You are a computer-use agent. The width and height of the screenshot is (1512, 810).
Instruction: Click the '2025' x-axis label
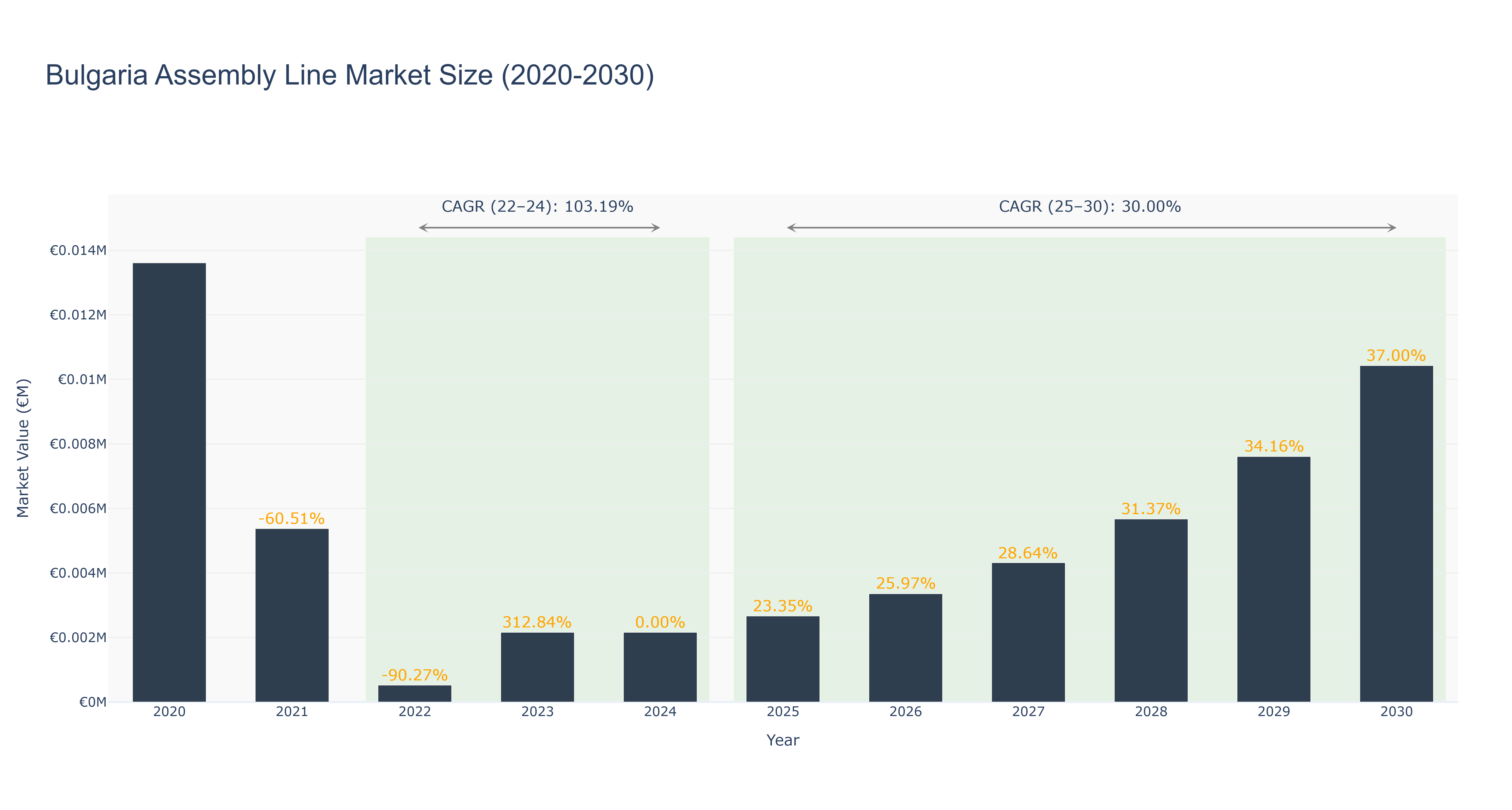(782, 711)
